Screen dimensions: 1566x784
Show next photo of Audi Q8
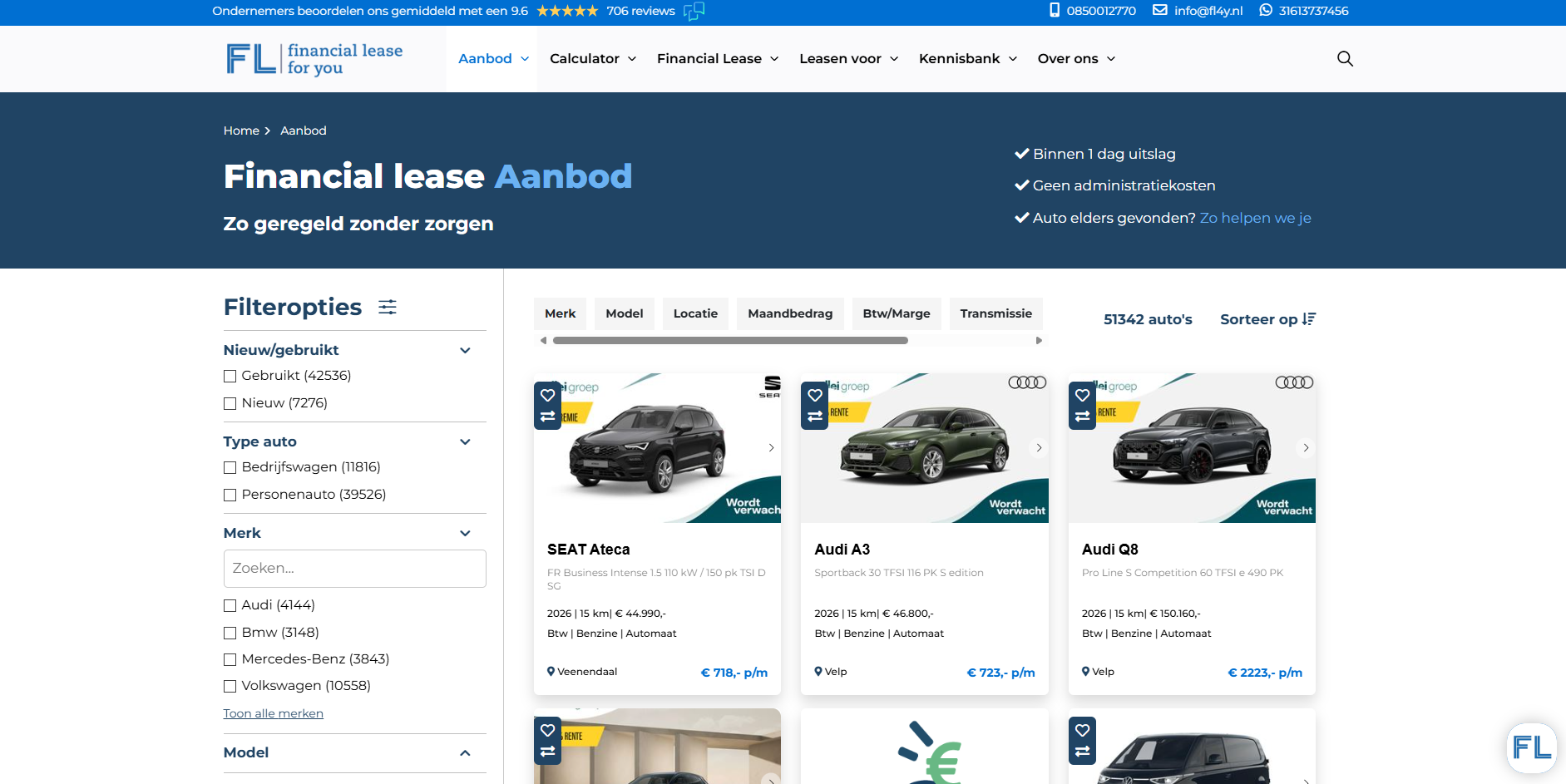click(x=1306, y=447)
